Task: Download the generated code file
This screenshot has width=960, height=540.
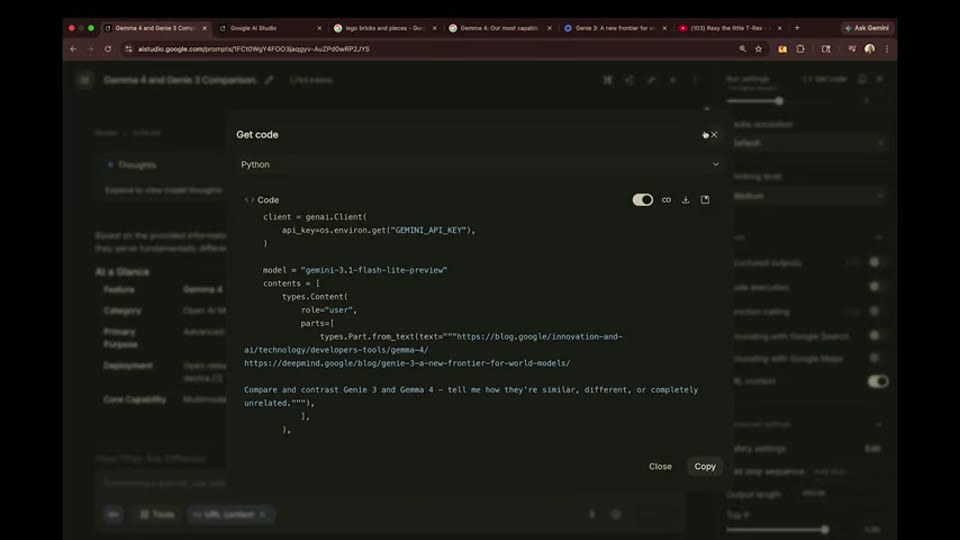Action: click(x=686, y=200)
